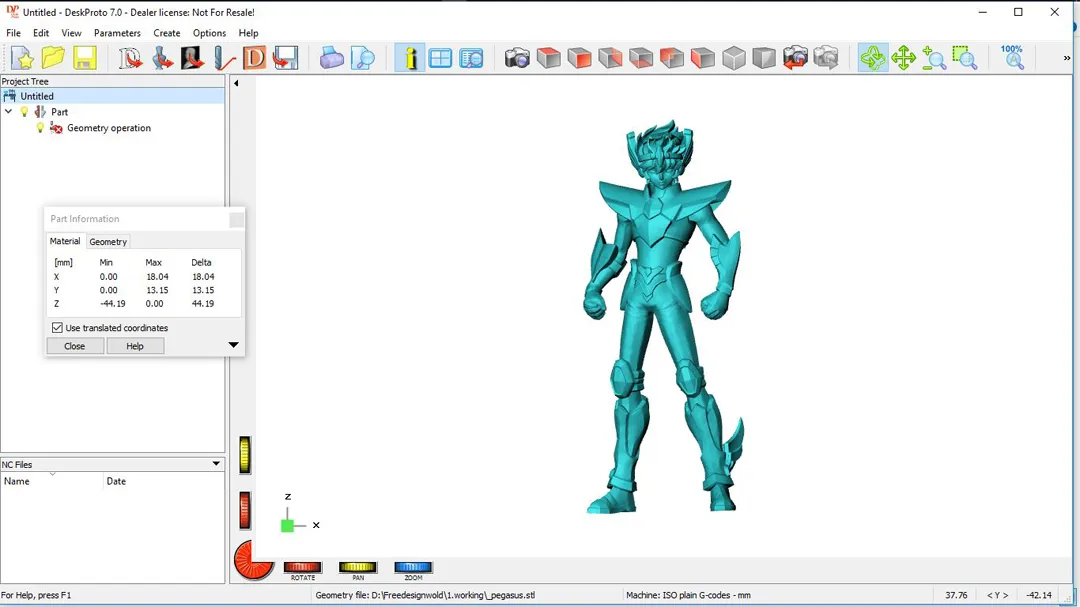1080x607 pixels.
Task: Collapse the Part node arrow
Action: [x=9, y=112]
